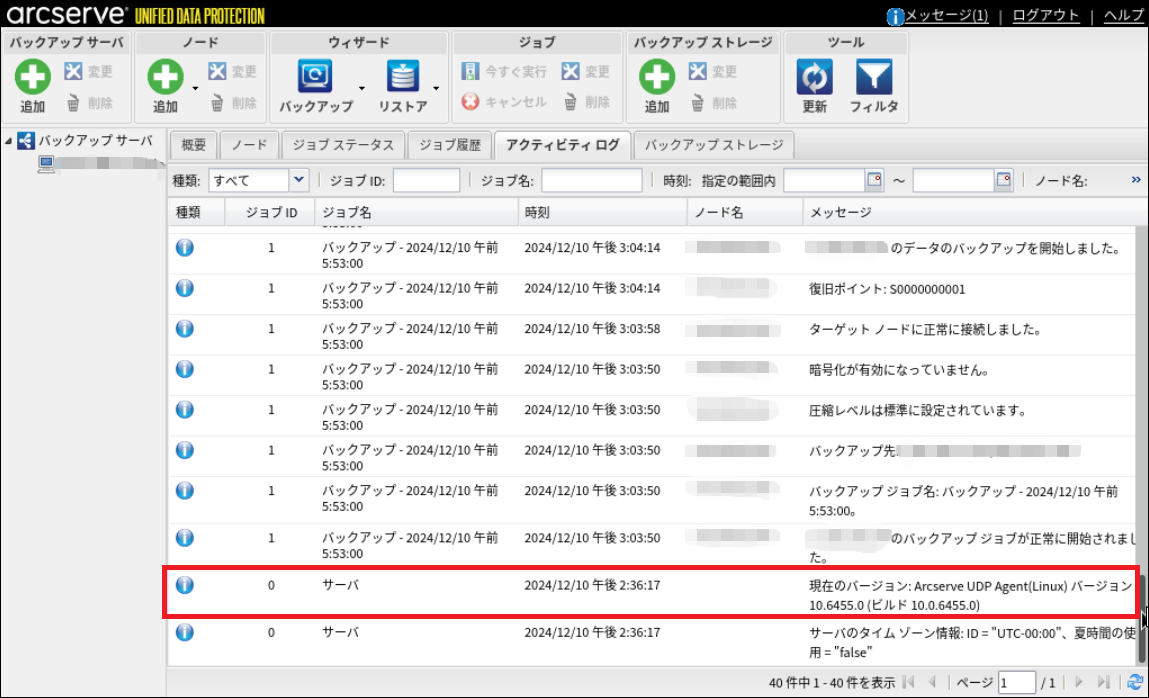The image size is (1149, 698).
Task: Click the Add Node green plus icon
Action: [165, 77]
